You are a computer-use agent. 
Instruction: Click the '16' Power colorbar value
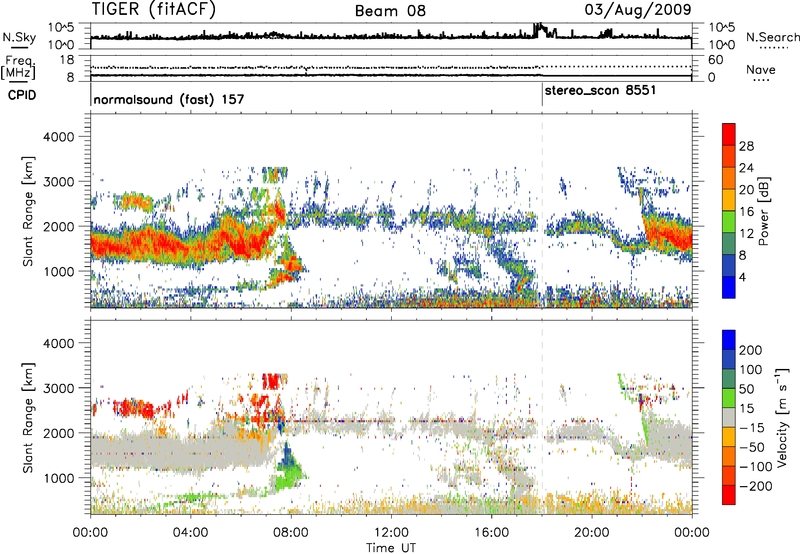tap(746, 212)
